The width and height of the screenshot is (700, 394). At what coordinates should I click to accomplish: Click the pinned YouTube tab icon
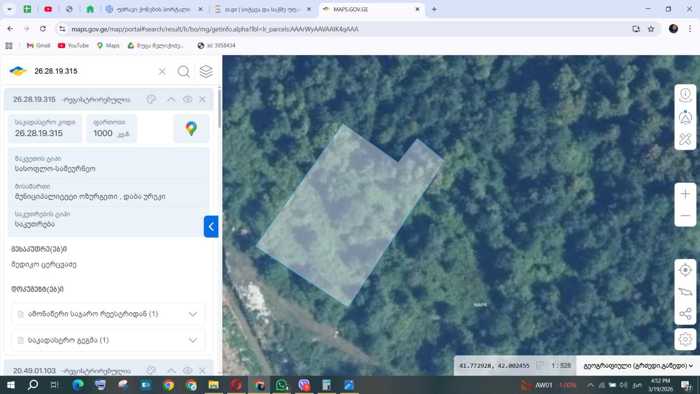click(x=48, y=9)
